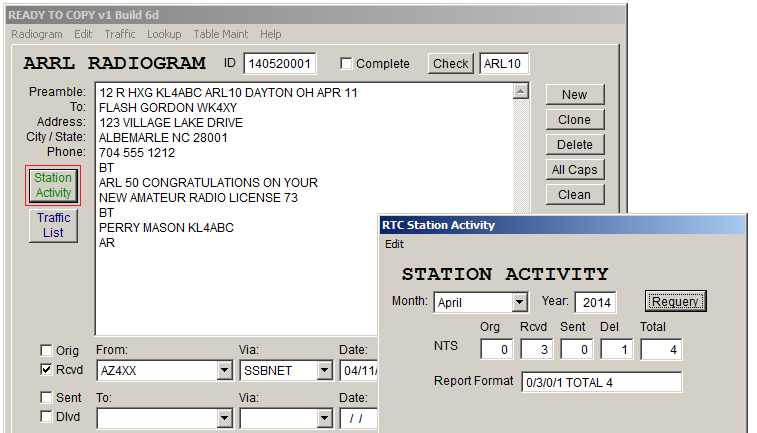Click the line 'ARL 50 CONGRATULATIONS ON YOUR'
The image size is (757, 433).
point(209,182)
